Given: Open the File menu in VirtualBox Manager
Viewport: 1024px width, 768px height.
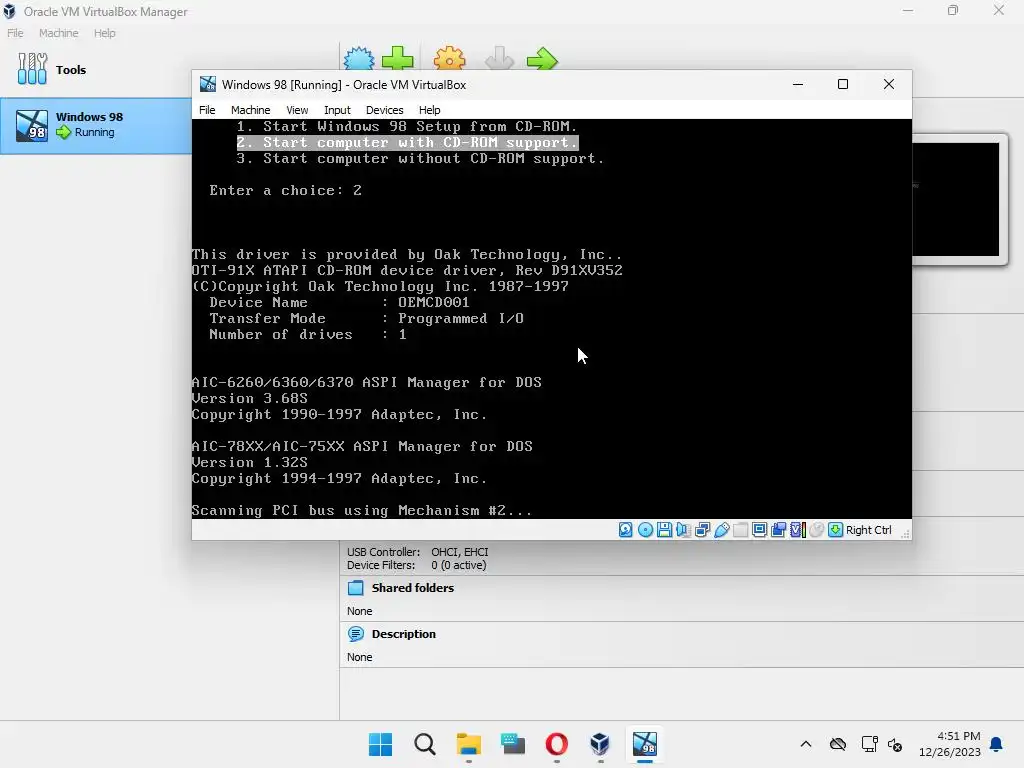Looking at the screenshot, I should 15,33.
